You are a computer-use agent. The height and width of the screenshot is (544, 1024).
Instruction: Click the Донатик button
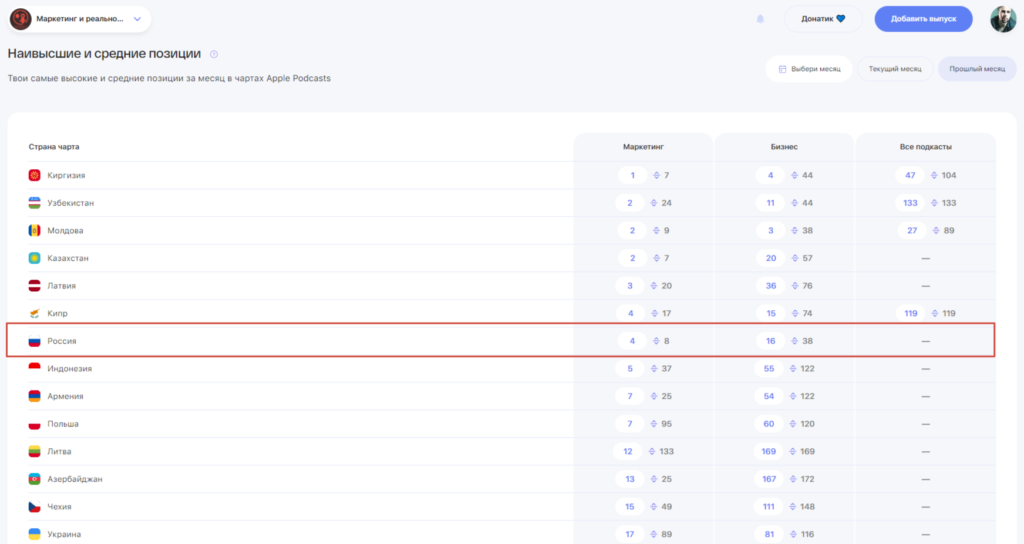pos(823,19)
